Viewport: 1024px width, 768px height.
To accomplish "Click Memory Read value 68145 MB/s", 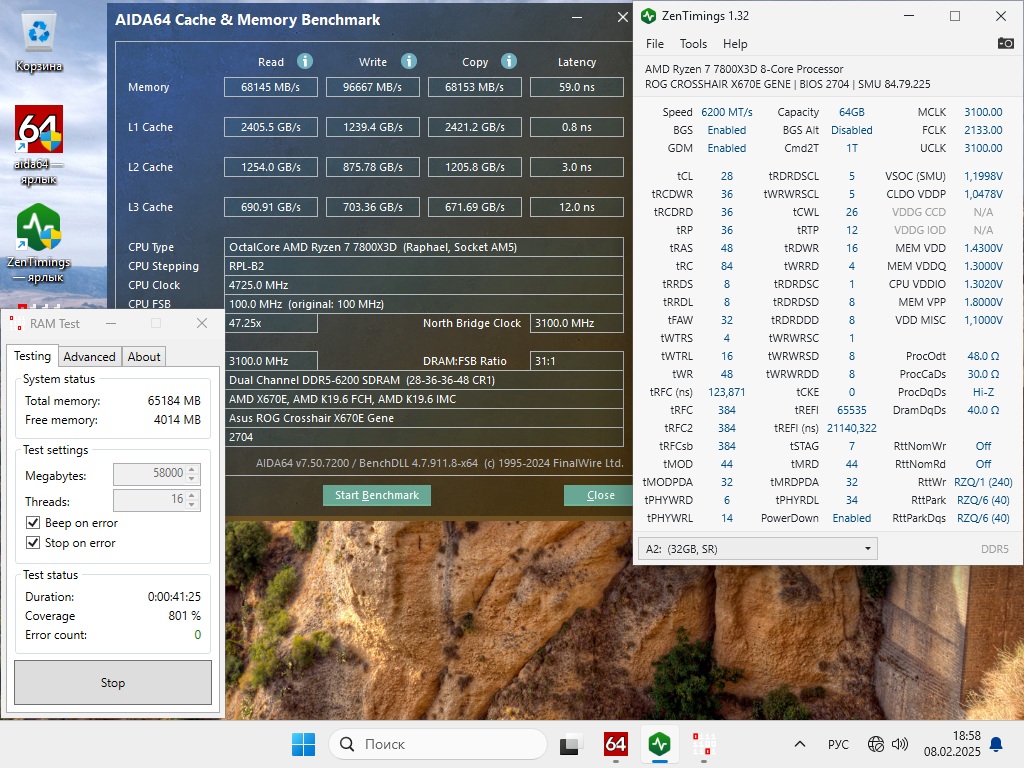I will pyautogui.click(x=270, y=87).
